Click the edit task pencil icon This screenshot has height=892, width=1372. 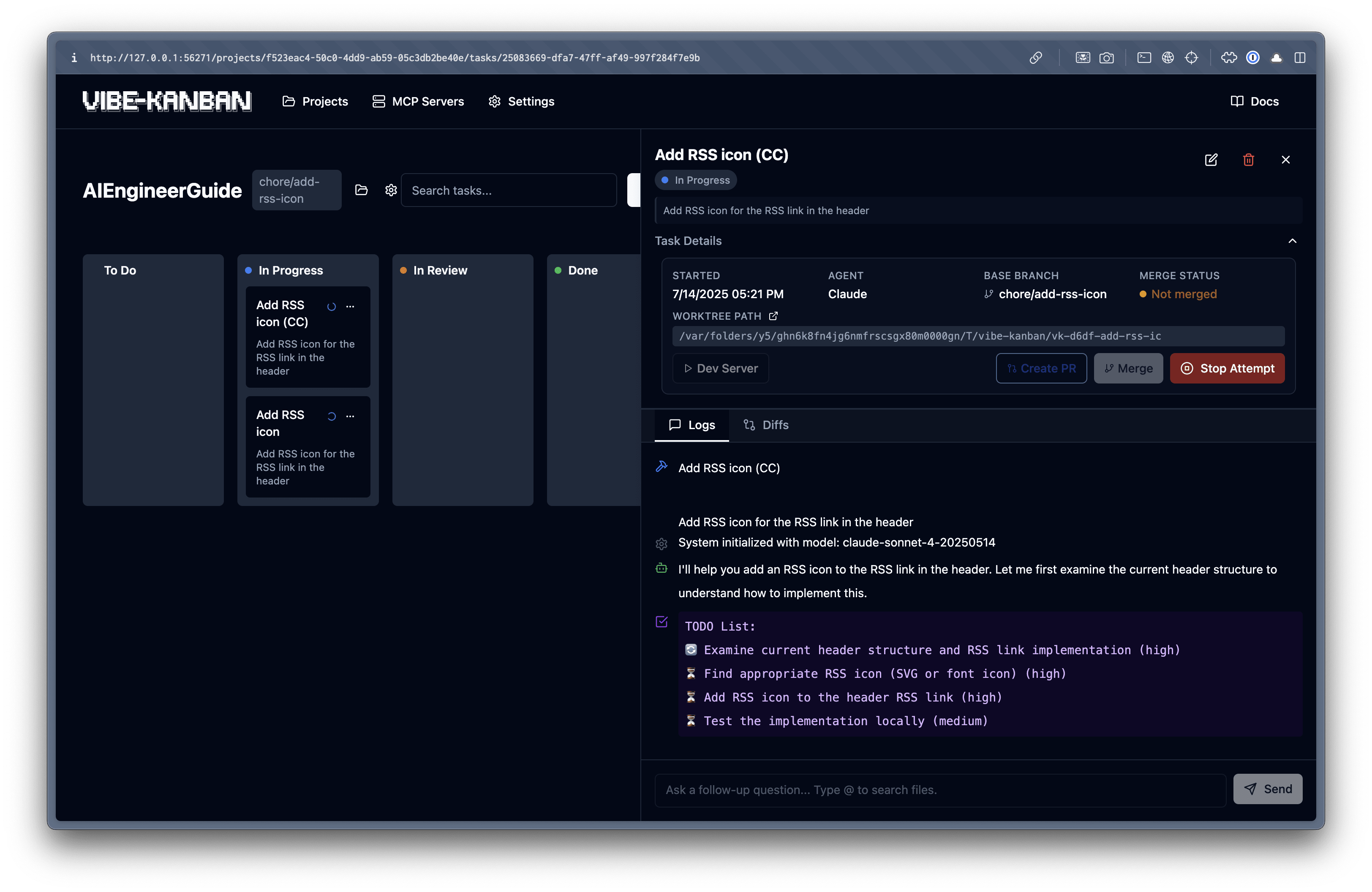pos(1211,160)
